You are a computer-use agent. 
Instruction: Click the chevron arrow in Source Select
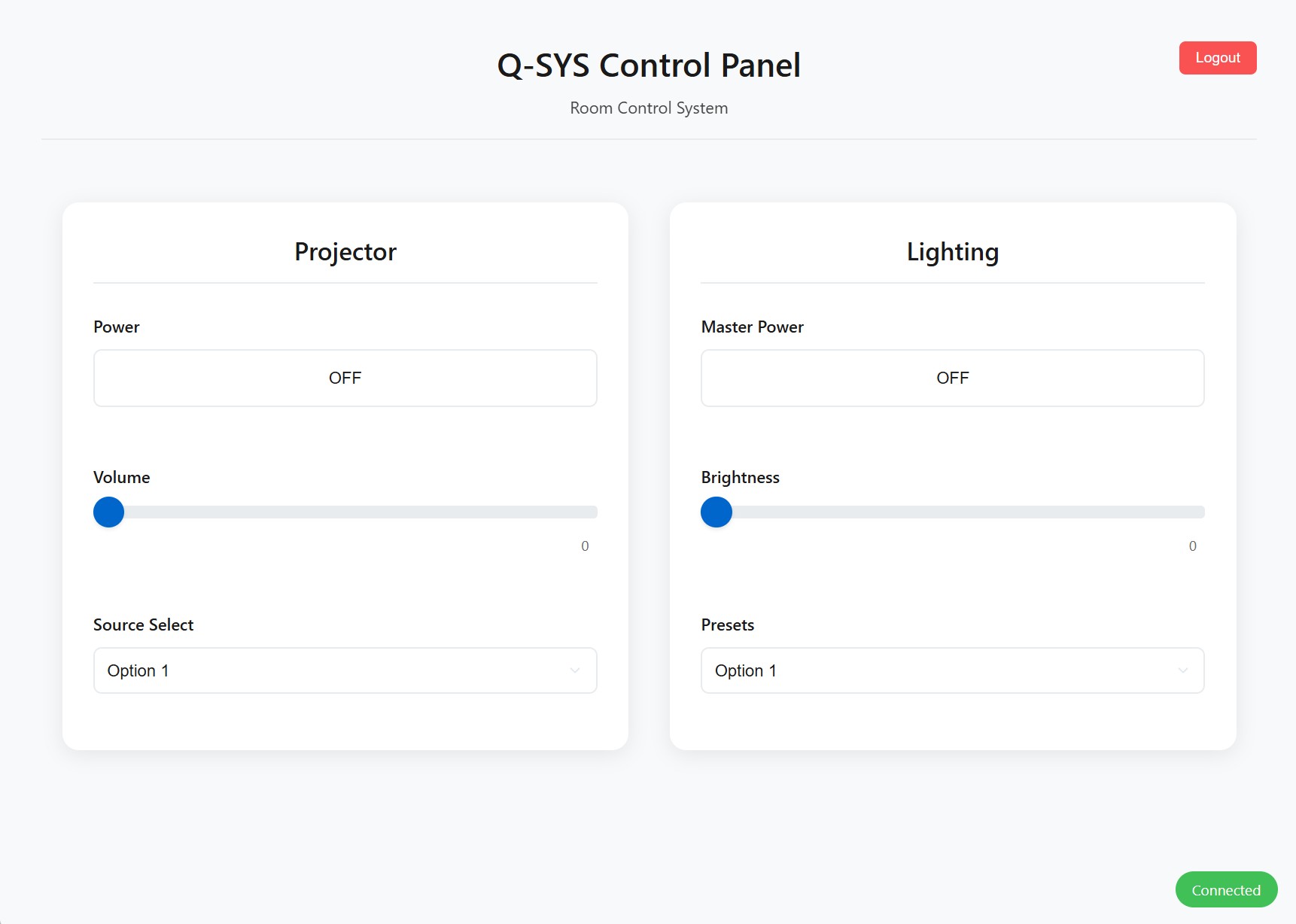pyautogui.click(x=575, y=670)
